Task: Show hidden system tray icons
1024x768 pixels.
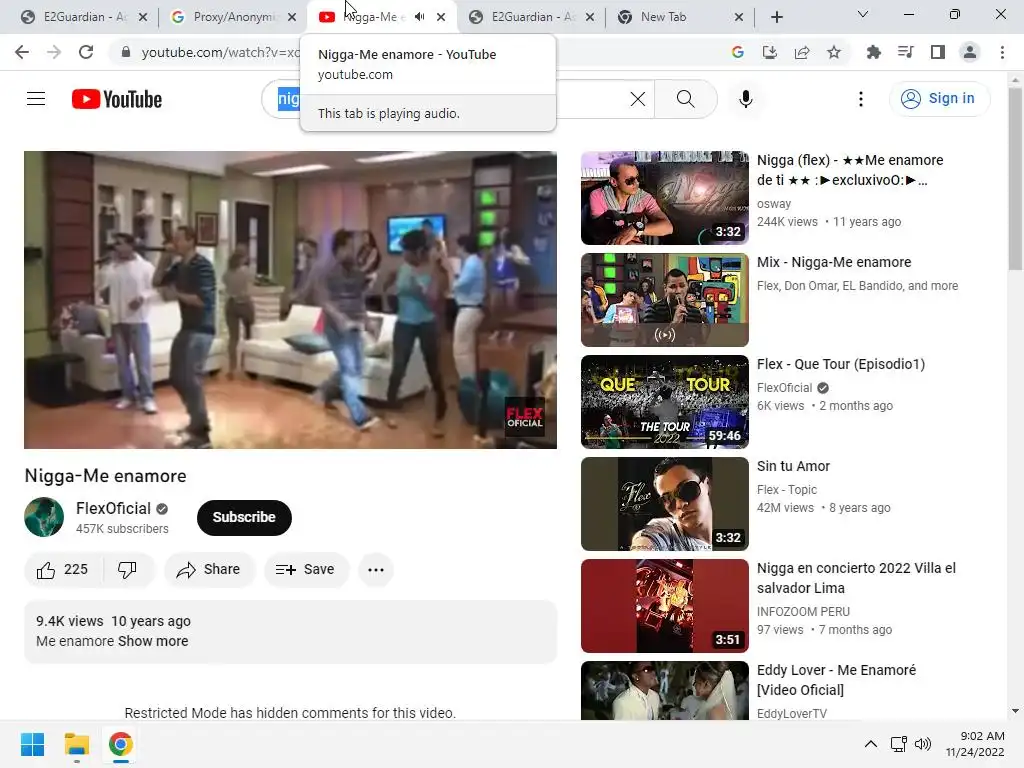Action: tap(871, 744)
